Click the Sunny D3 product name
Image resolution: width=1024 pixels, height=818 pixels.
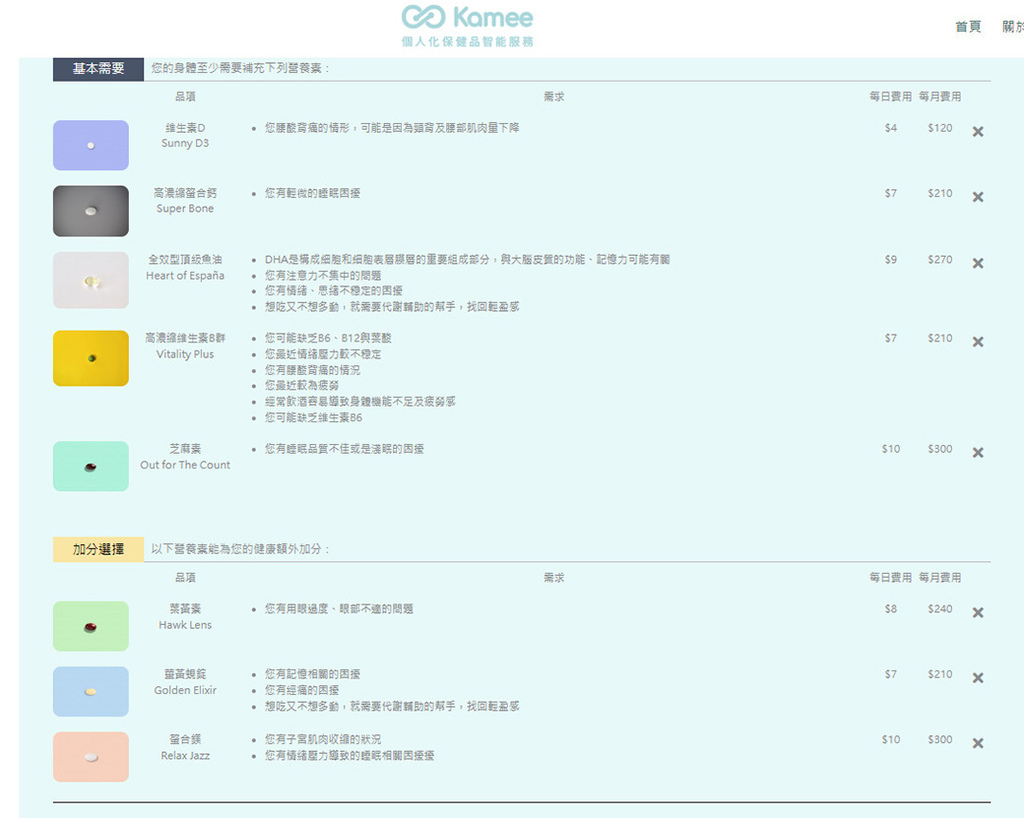click(x=185, y=143)
